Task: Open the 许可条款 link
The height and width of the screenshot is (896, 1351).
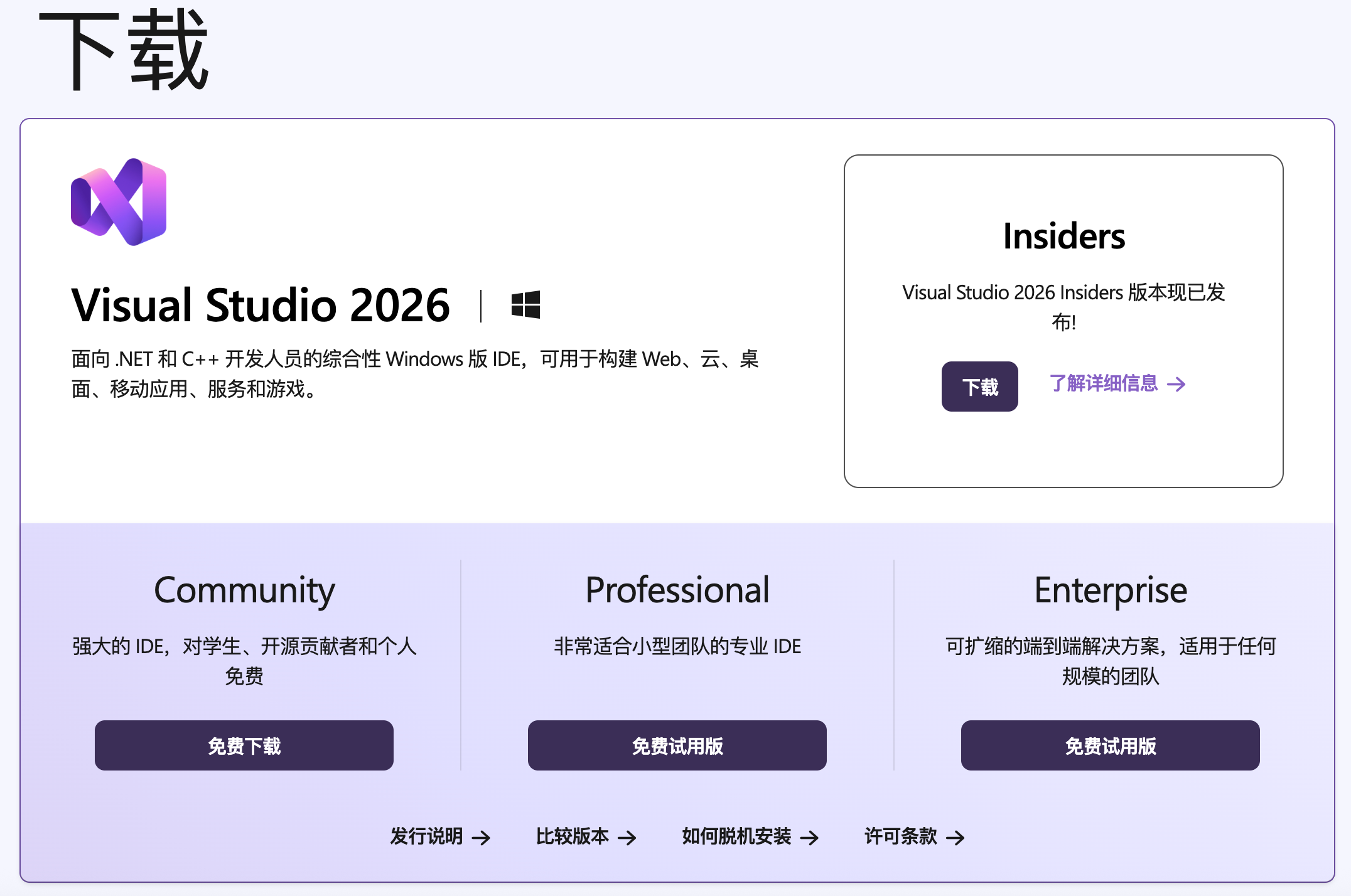Action: 900,836
